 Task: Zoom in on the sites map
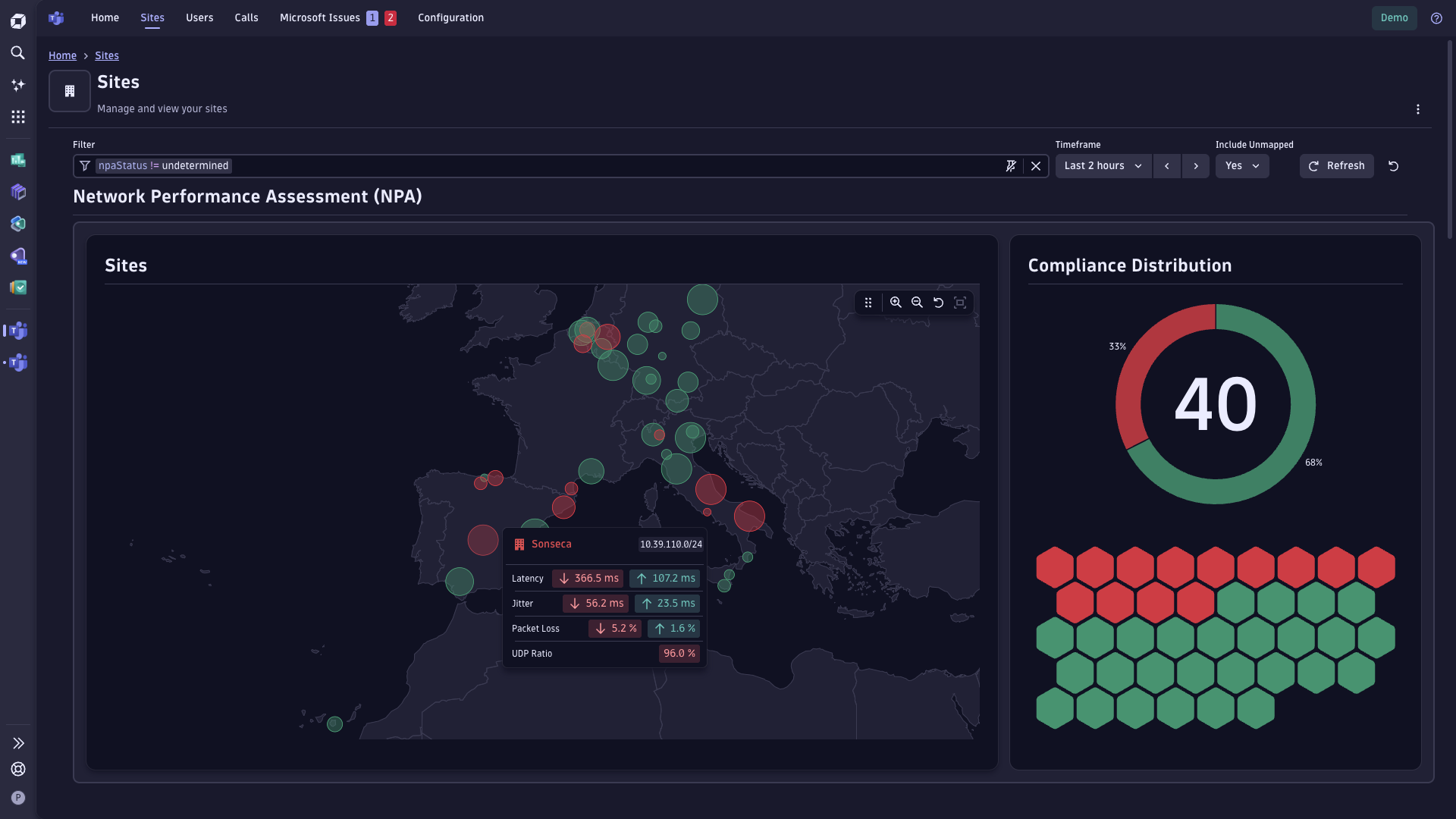pos(896,302)
